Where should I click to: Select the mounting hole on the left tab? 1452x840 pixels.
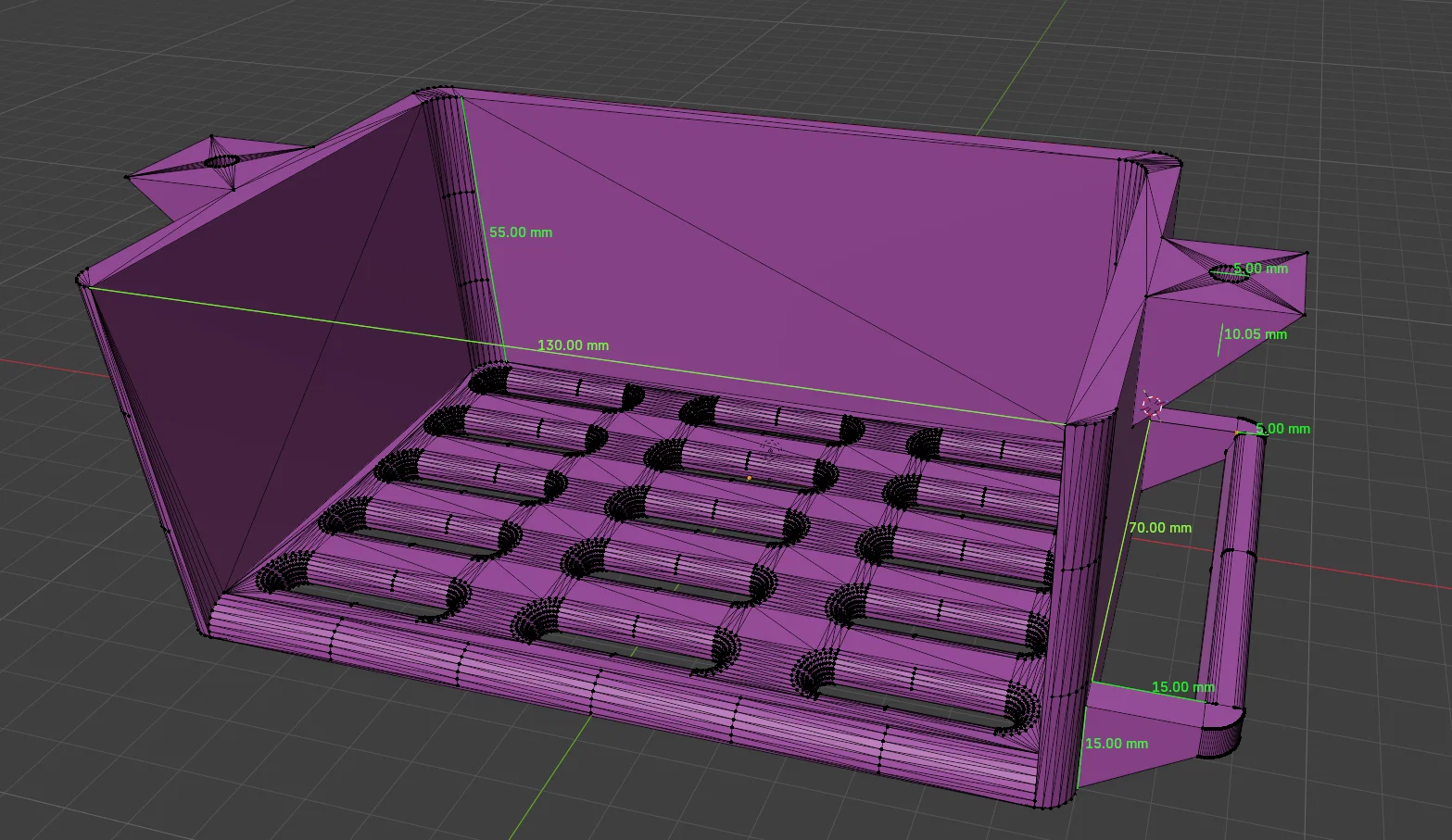(221, 161)
